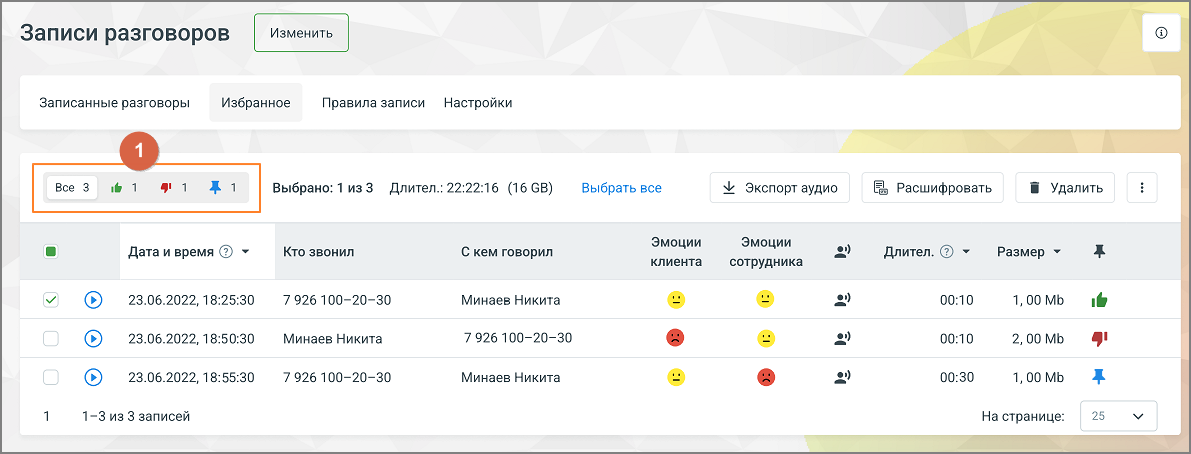Click the Эмоции клиента column header

point(676,252)
